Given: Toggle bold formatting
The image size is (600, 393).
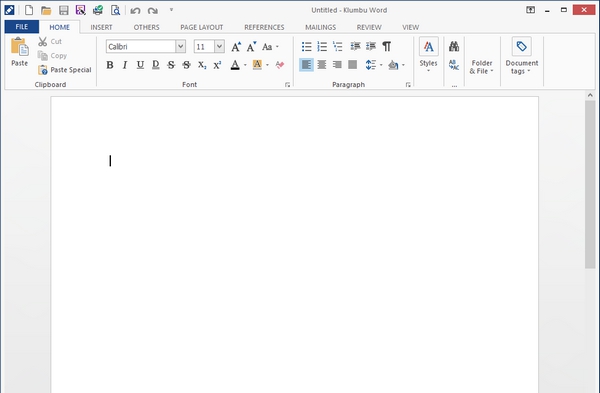Looking at the screenshot, I should point(110,65).
